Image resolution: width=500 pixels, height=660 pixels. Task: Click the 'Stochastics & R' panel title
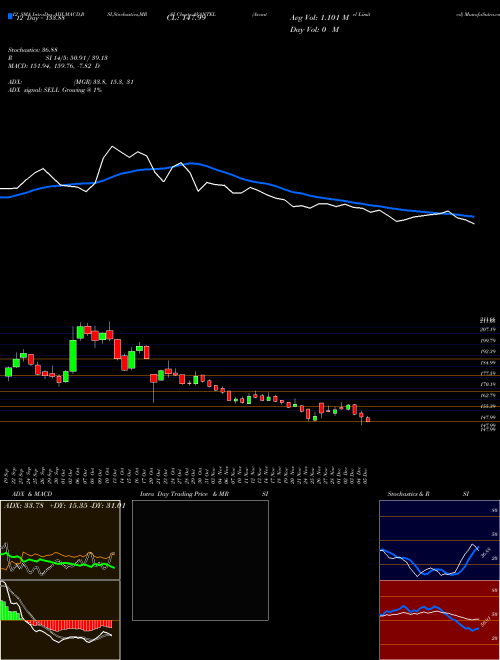pyautogui.click(x=408, y=494)
